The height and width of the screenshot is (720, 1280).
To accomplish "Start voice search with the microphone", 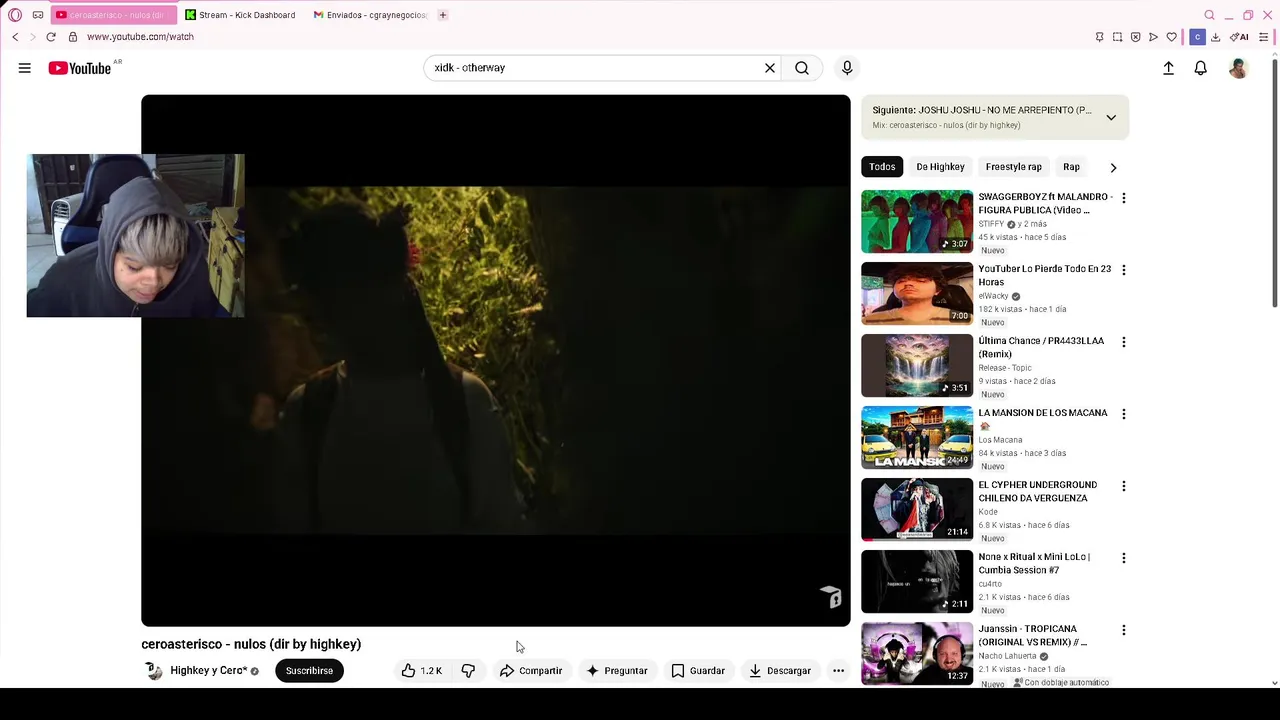I will tap(847, 68).
